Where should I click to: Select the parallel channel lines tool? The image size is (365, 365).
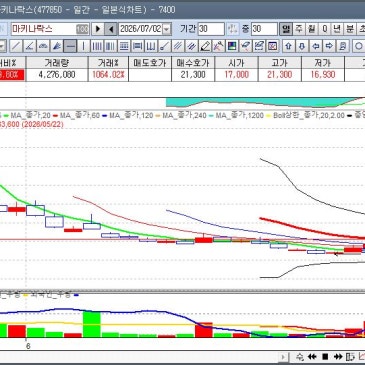[178, 46]
